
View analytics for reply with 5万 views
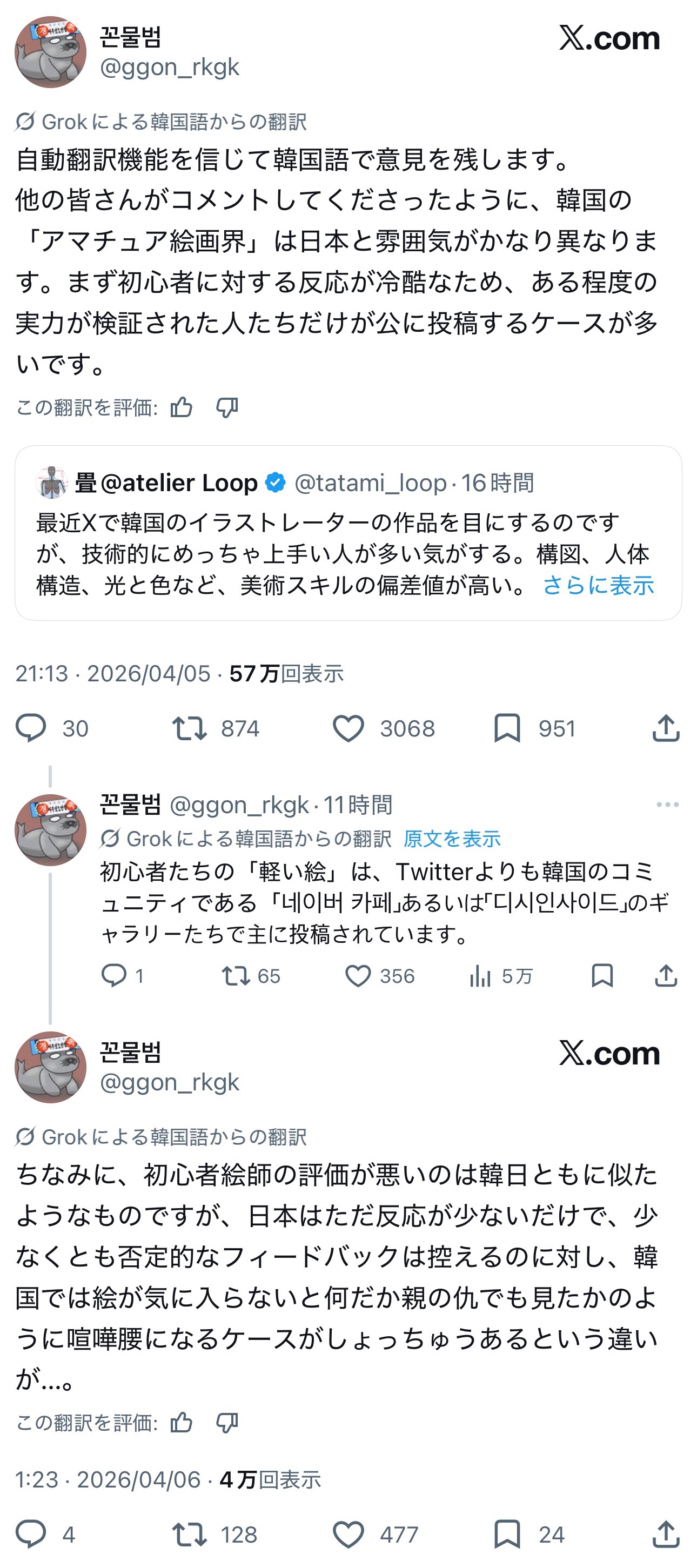(480, 976)
